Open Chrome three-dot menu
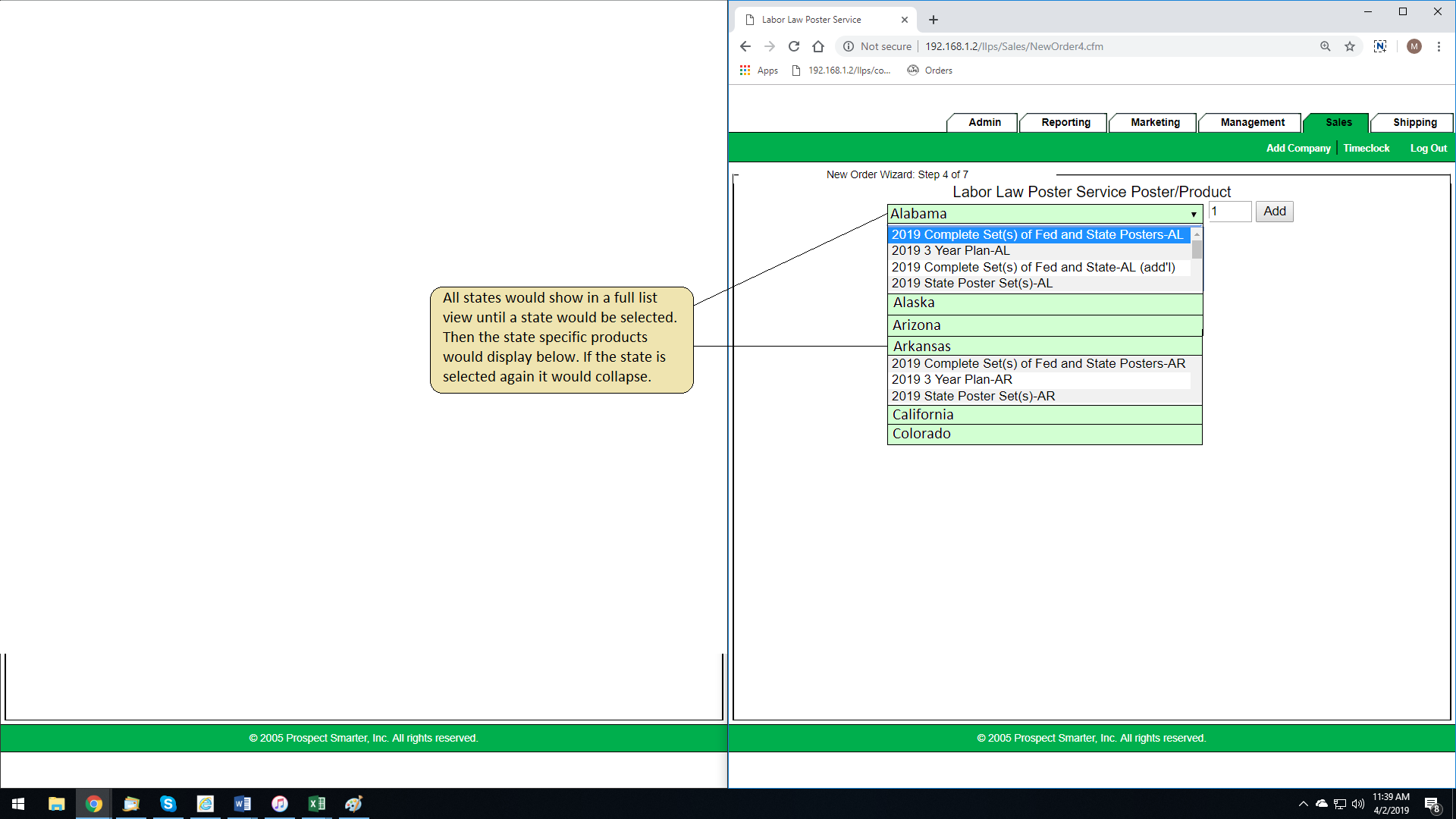1456x819 pixels. [1439, 46]
